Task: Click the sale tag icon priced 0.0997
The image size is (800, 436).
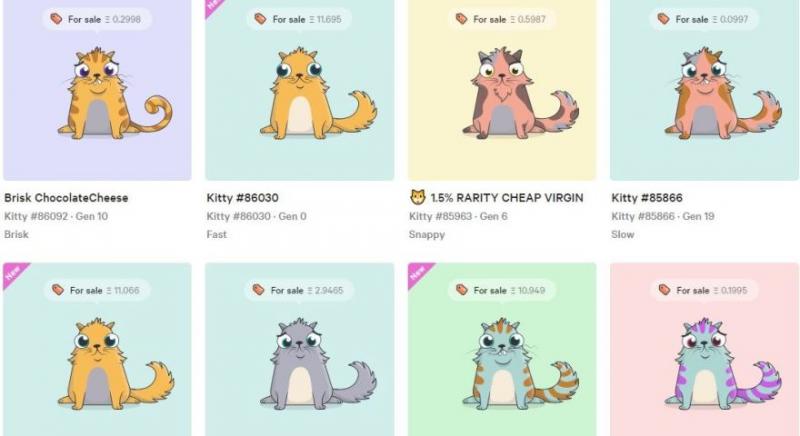Action: point(663,19)
